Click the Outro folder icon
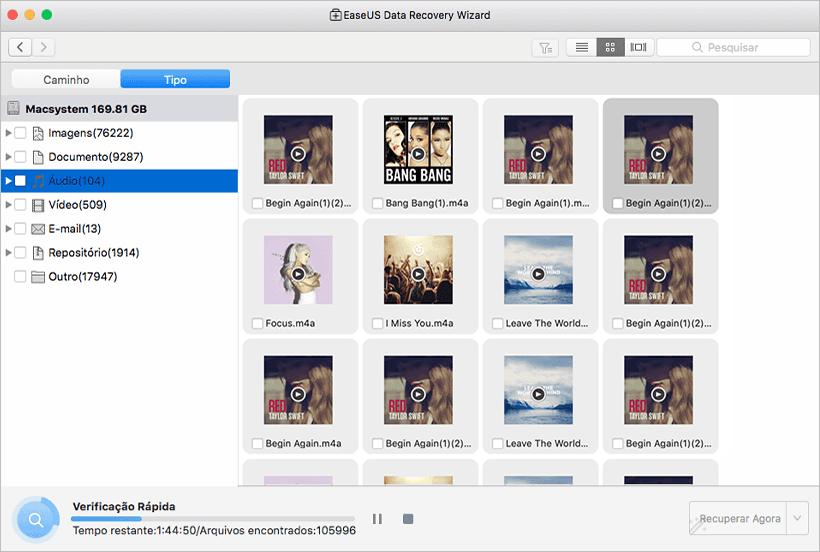Image resolution: width=820 pixels, height=552 pixels. [x=38, y=277]
